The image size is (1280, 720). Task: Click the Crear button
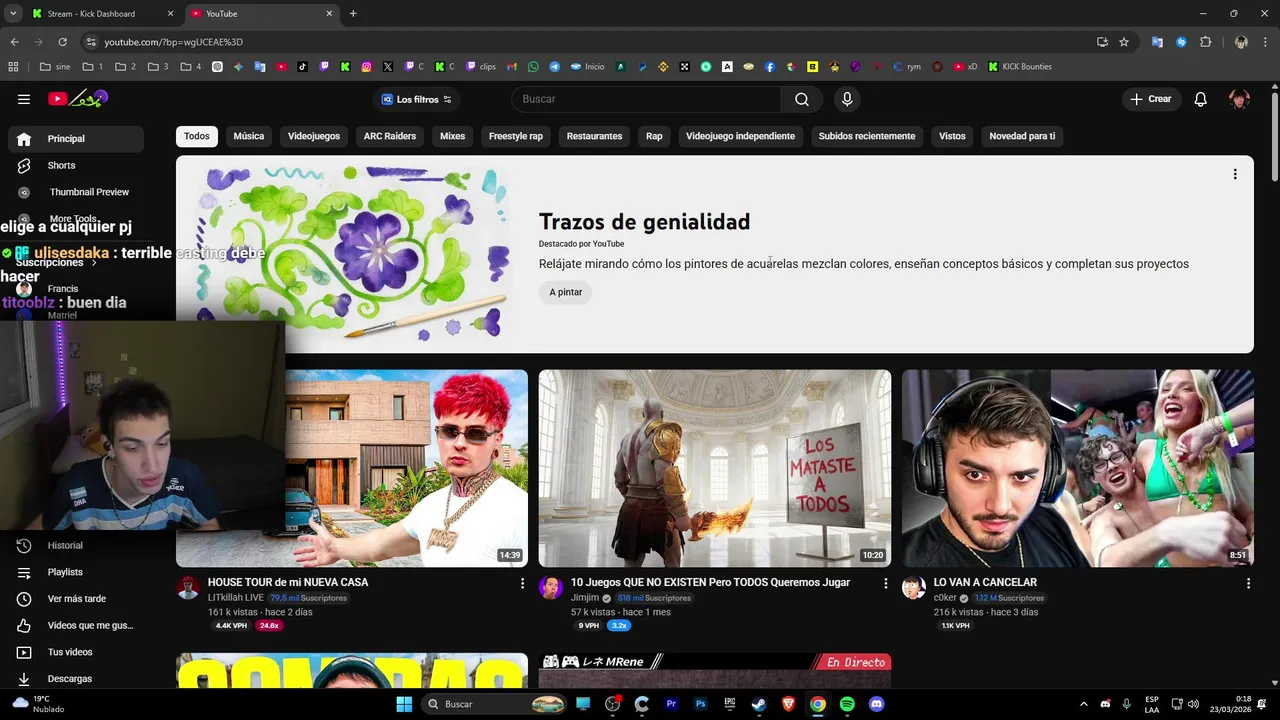pos(1151,99)
